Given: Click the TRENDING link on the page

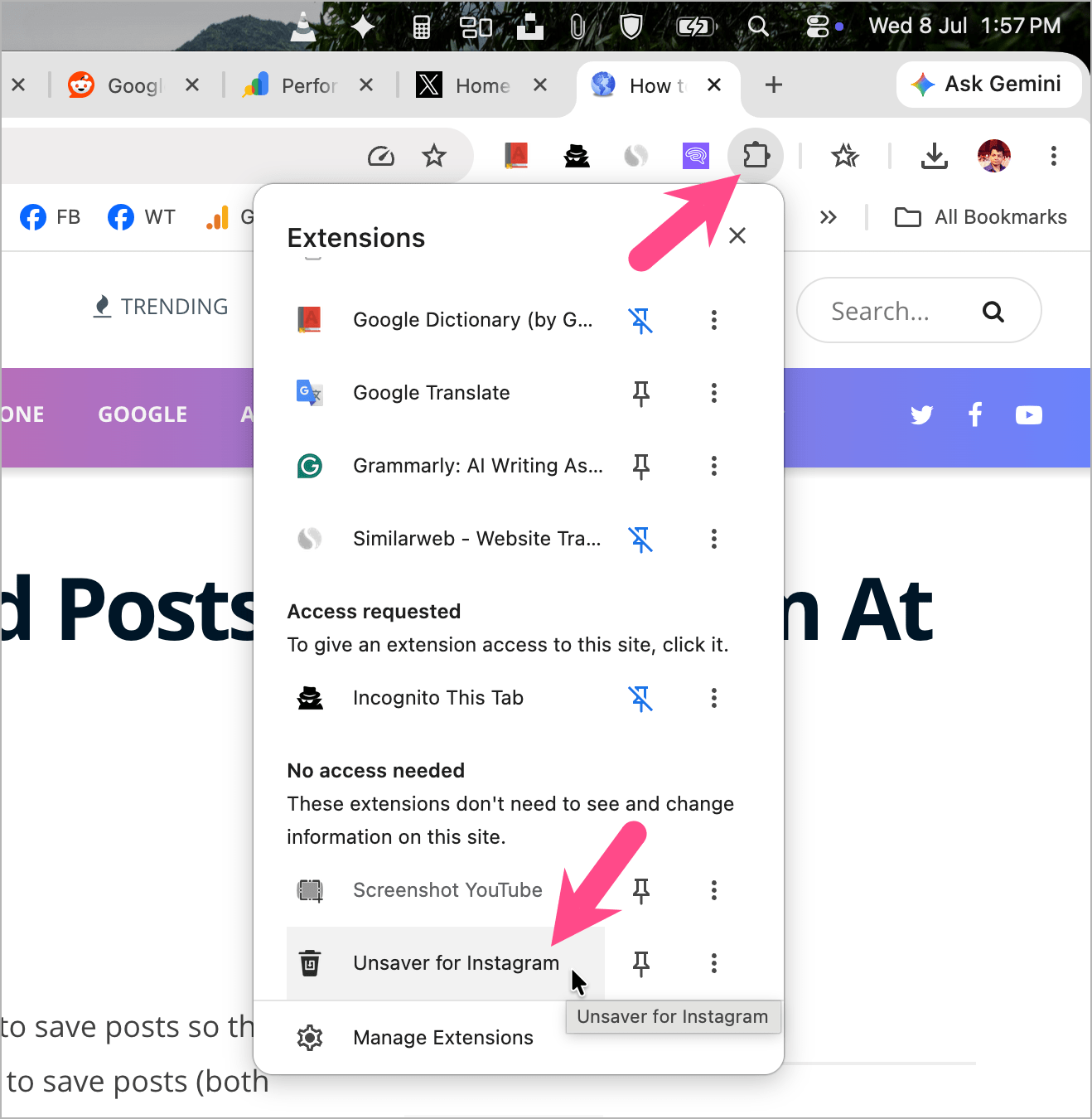Looking at the screenshot, I should point(161,307).
